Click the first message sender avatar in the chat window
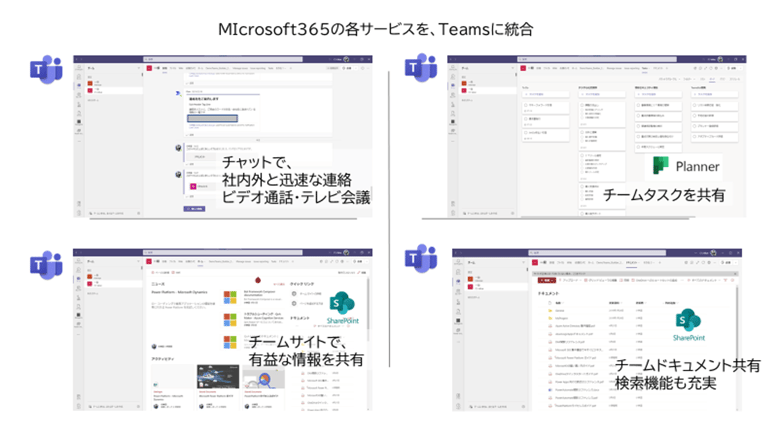This screenshot has width=778, height=437. tap(178, 148)
